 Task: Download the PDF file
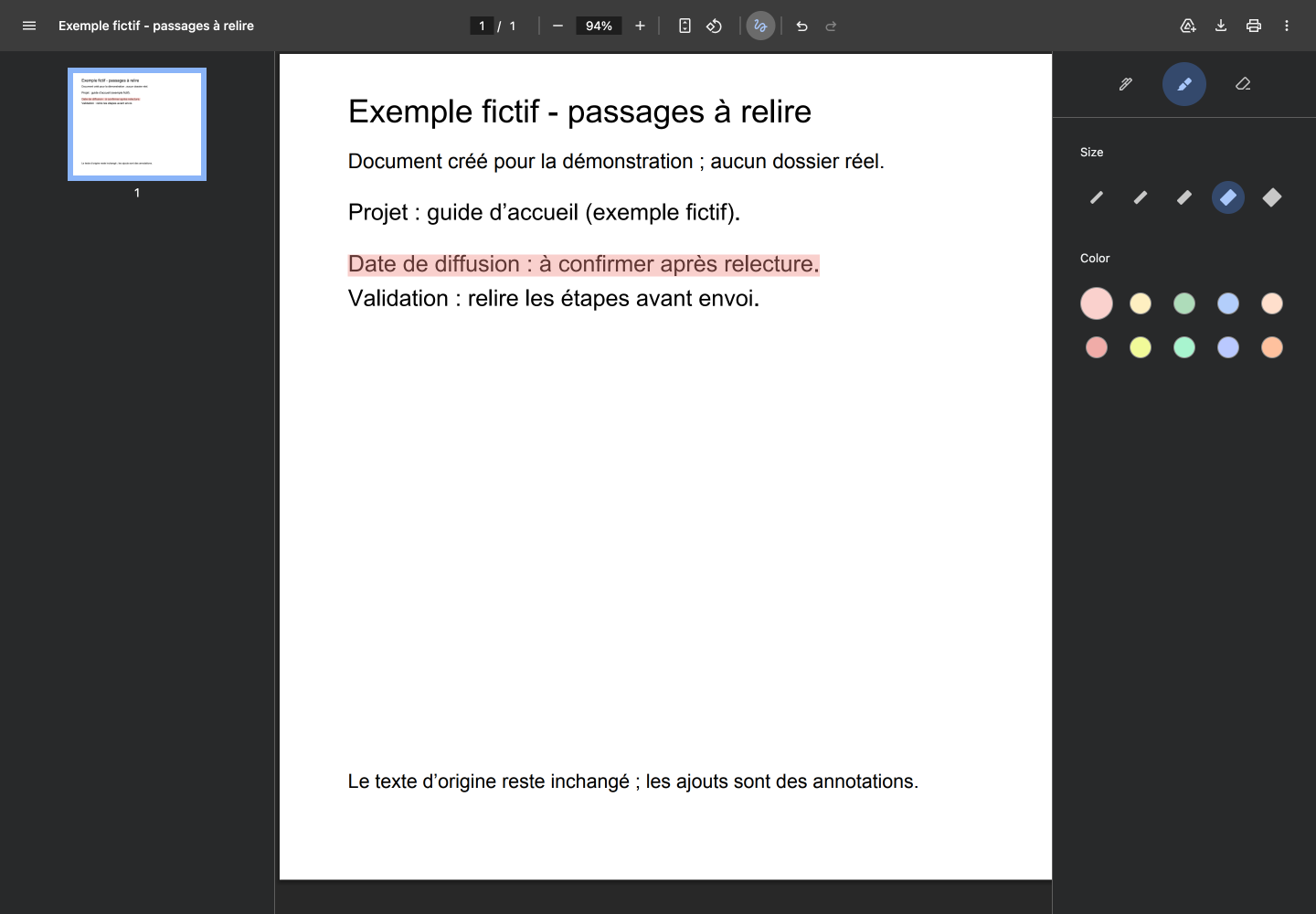(1221, 26)
